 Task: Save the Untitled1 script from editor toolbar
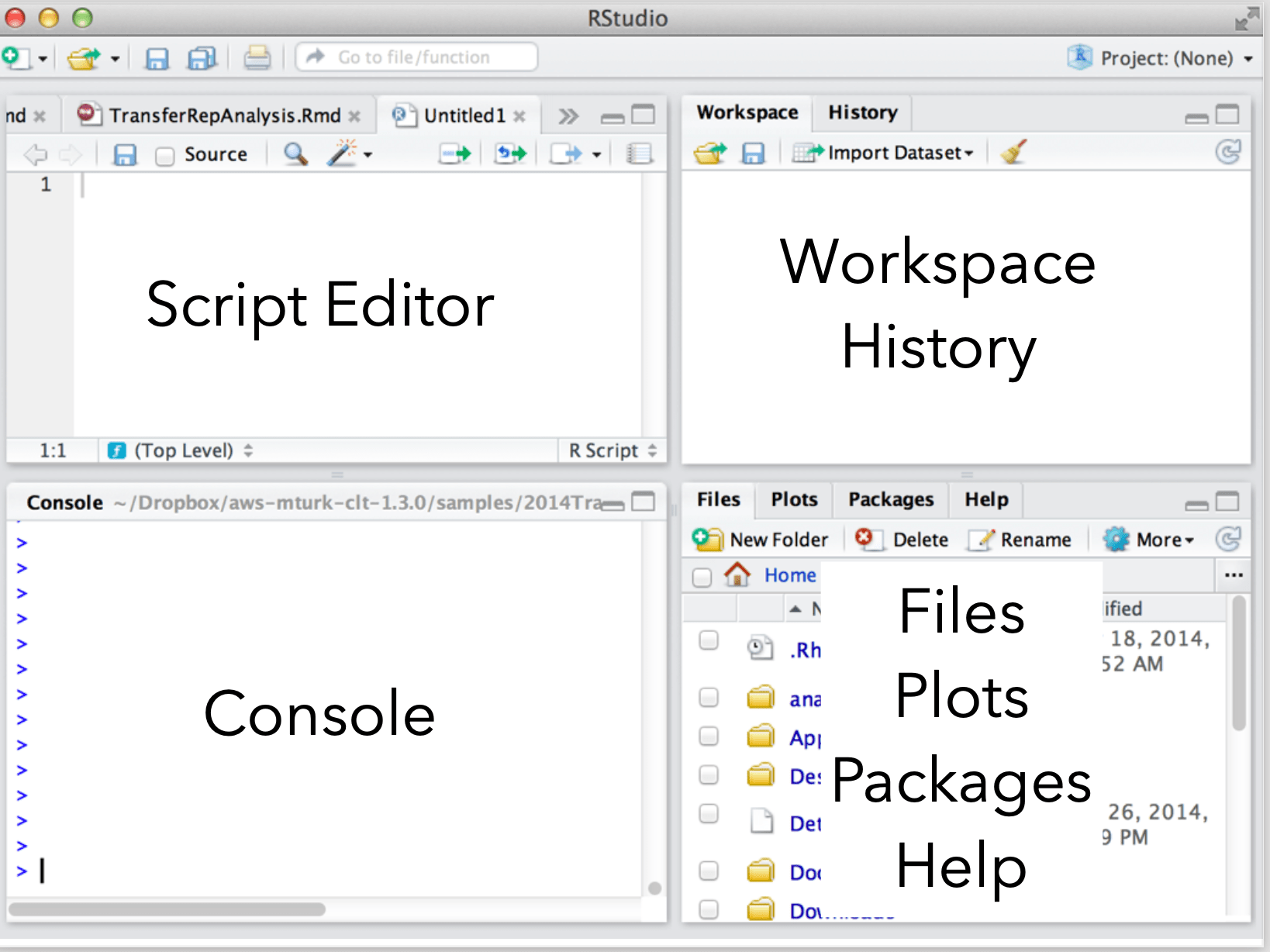click(x=125, y=155)
